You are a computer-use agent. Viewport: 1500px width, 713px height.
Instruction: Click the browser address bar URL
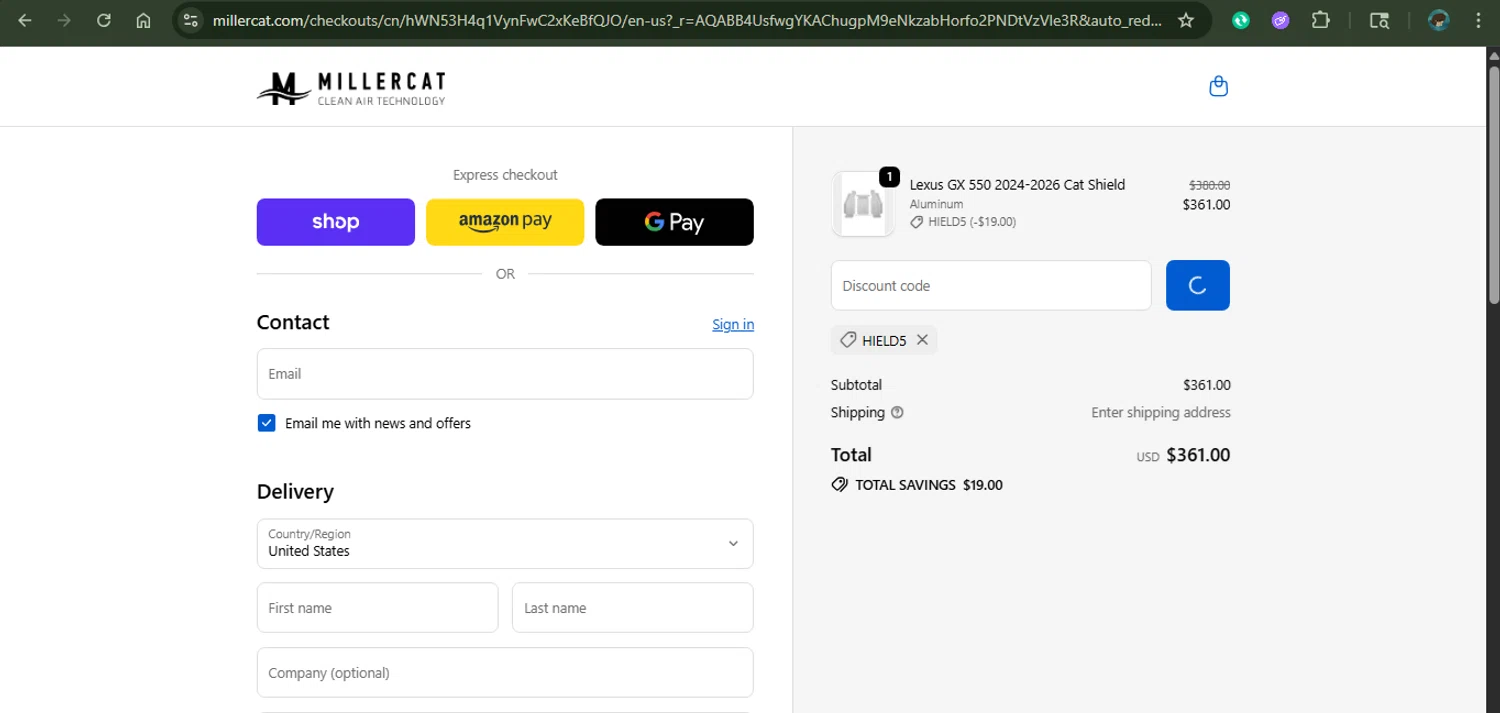[x=687, y=20]
